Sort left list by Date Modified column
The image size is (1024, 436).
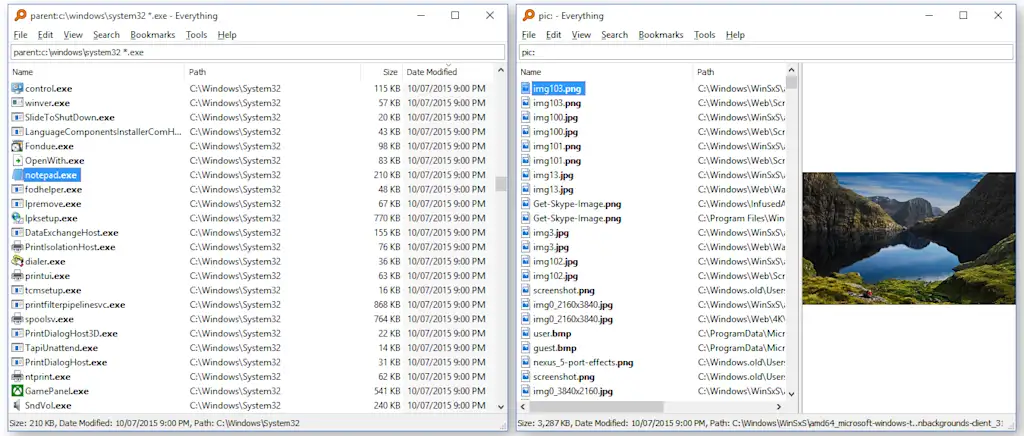click(432, 72)
